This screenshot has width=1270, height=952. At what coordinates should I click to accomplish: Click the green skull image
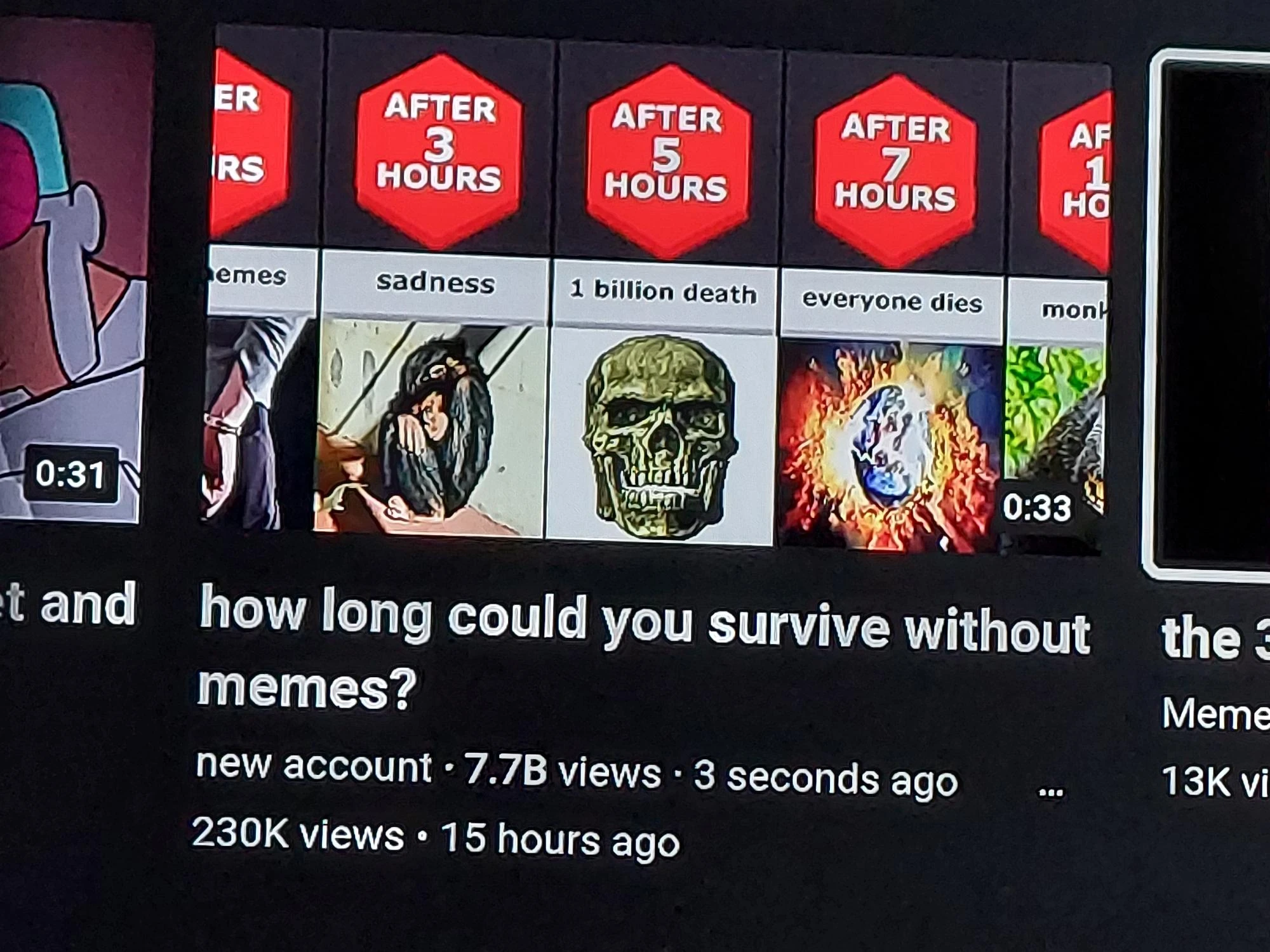coord(660,437)
